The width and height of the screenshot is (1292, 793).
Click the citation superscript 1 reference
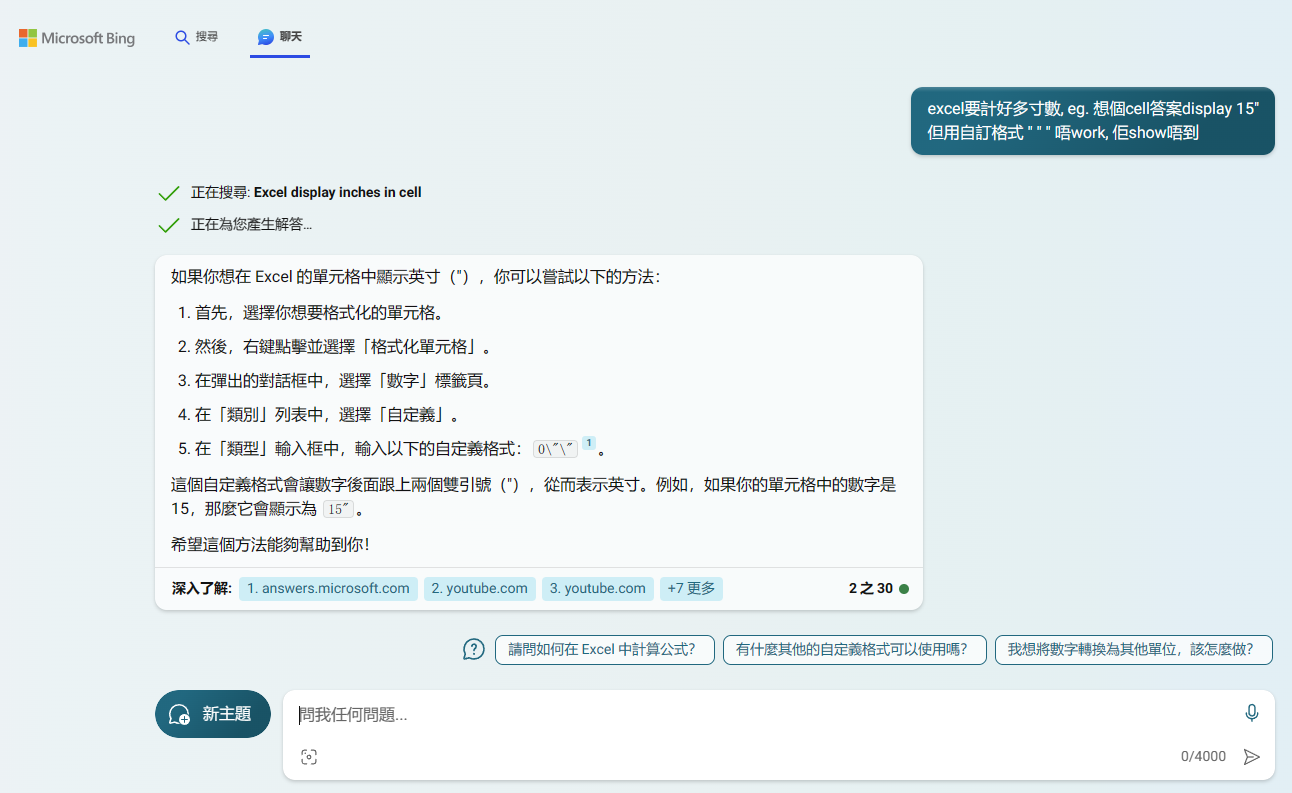589,443
